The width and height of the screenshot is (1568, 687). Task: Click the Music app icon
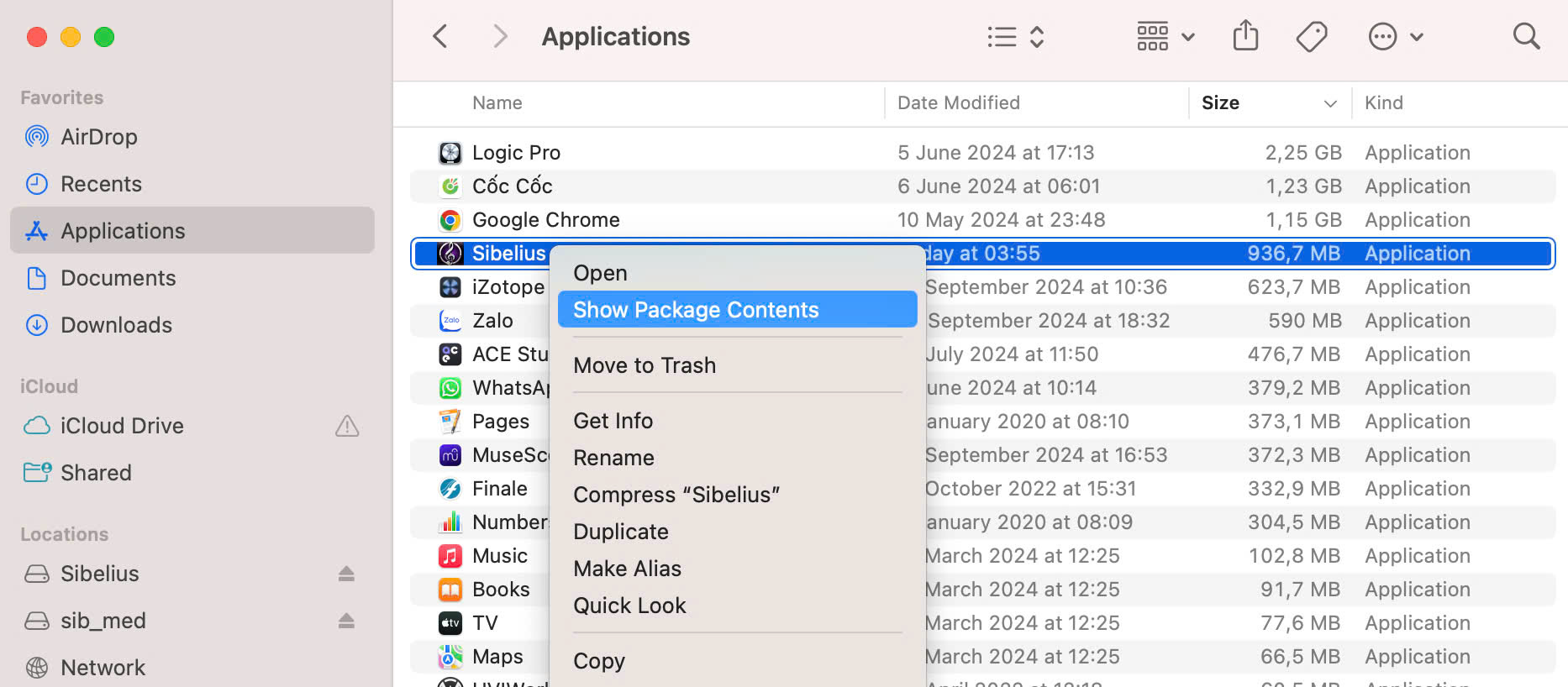tap(450, 556)
